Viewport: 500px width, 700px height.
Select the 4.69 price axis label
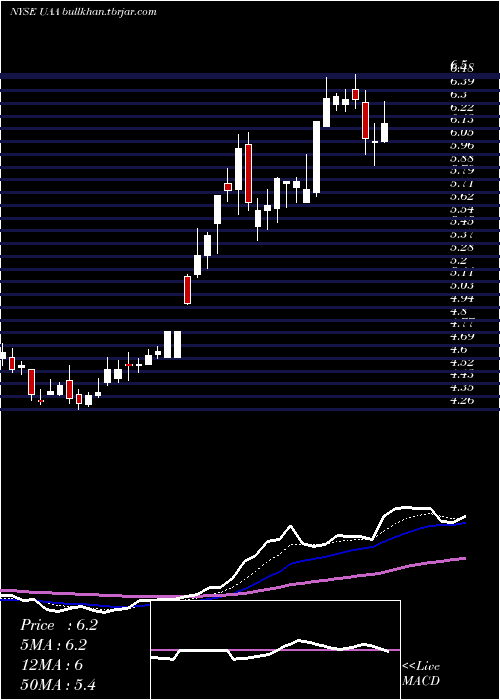462,337
